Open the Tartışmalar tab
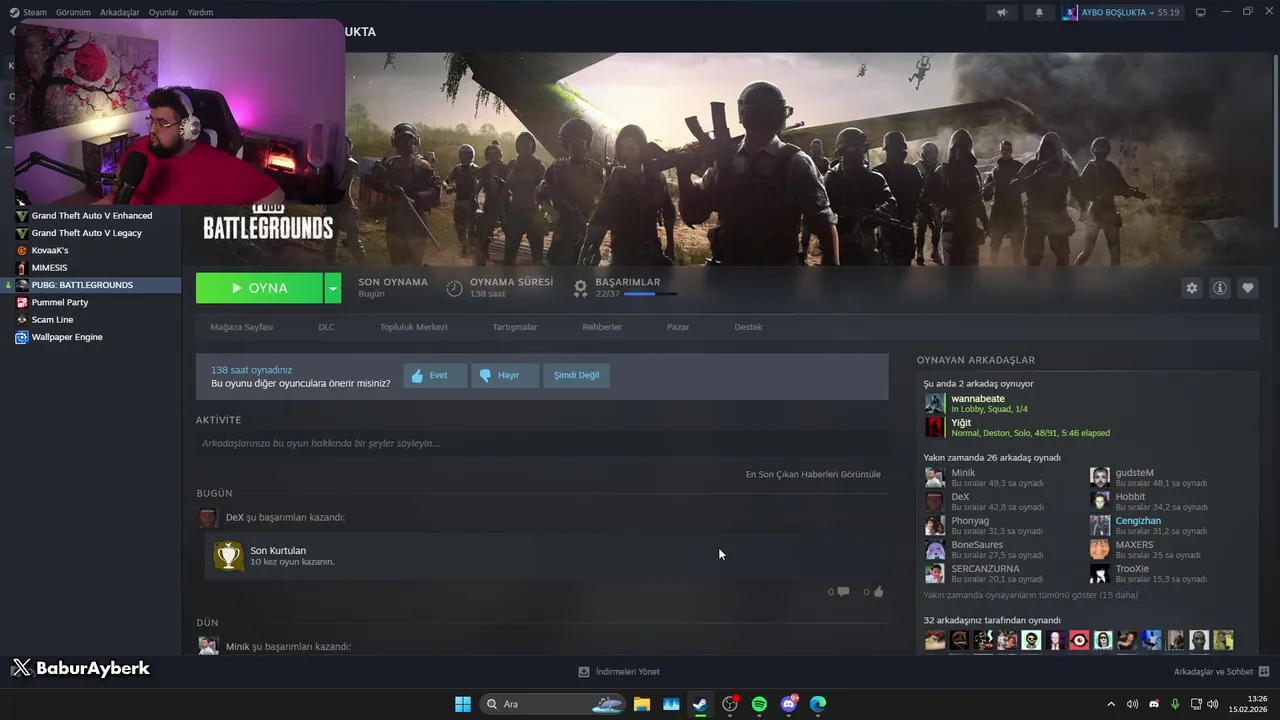1280x720 pixels. pyautogui.click(x=515, y=327)
